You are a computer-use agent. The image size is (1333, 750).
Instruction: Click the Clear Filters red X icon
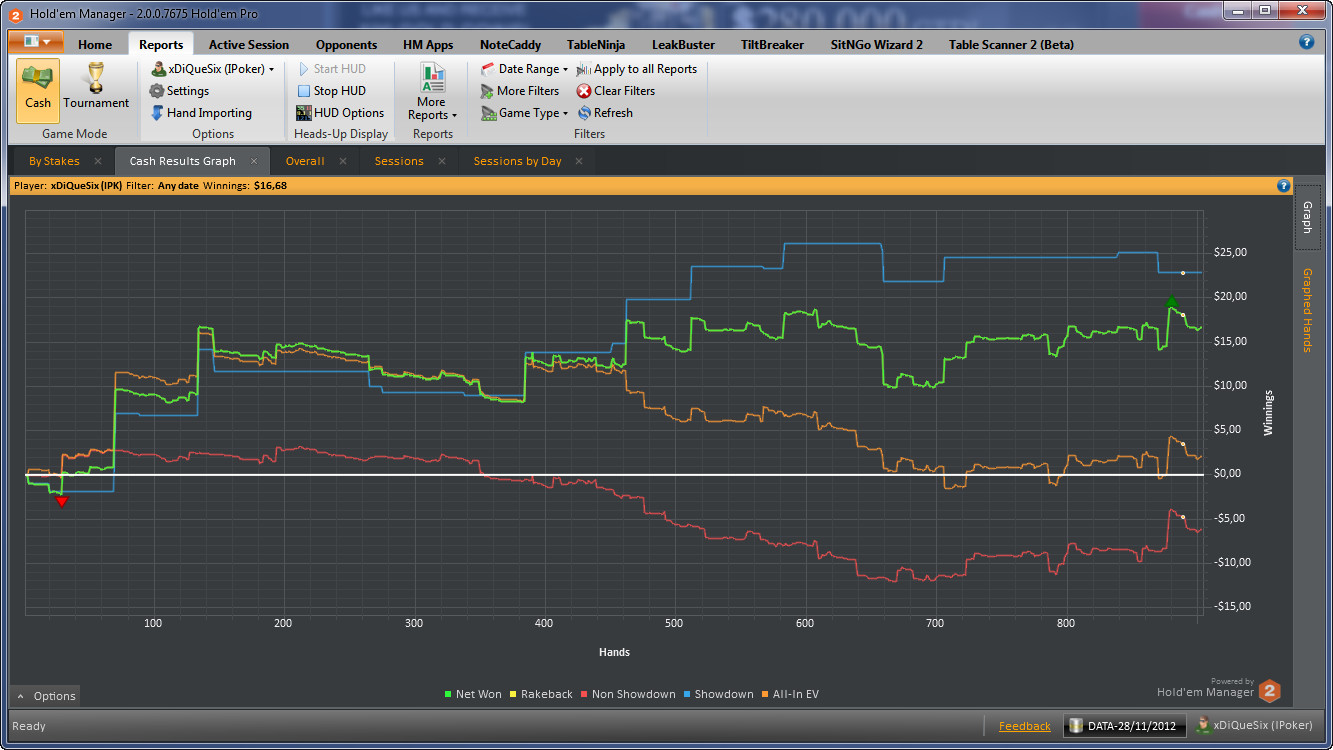[584, 91]
